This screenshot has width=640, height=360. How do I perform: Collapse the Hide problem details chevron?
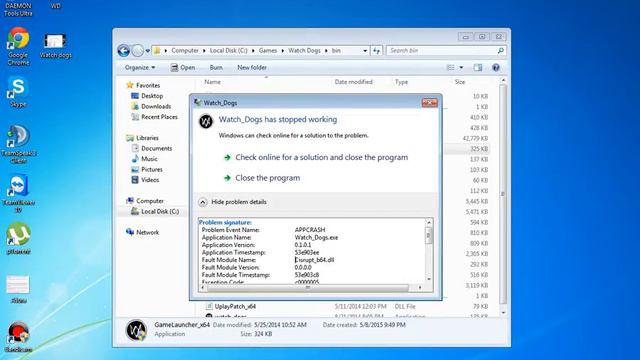coord(202,202)
